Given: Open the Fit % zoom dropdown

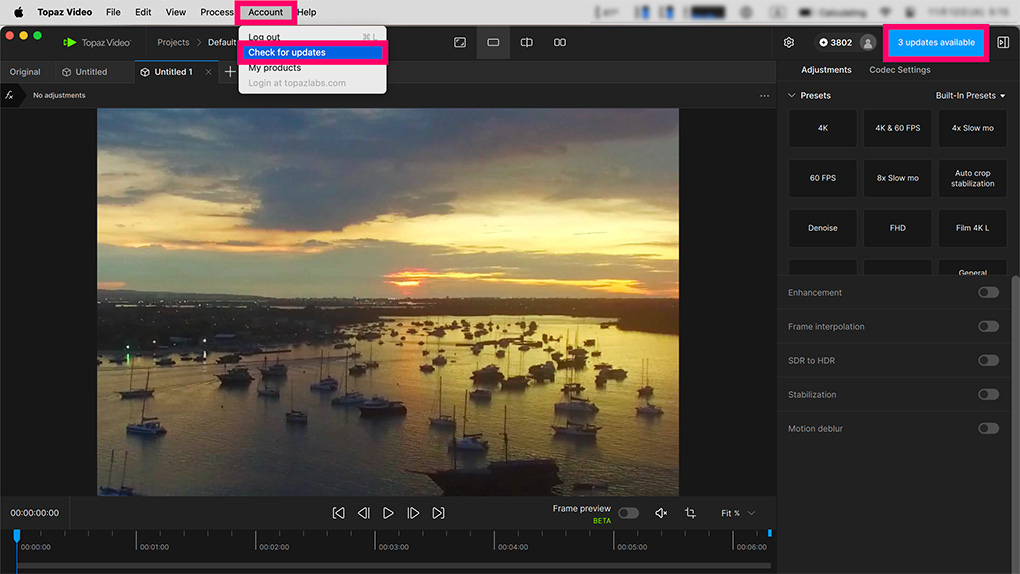Looking at the screenshot, I should click(x=738, y=513).
